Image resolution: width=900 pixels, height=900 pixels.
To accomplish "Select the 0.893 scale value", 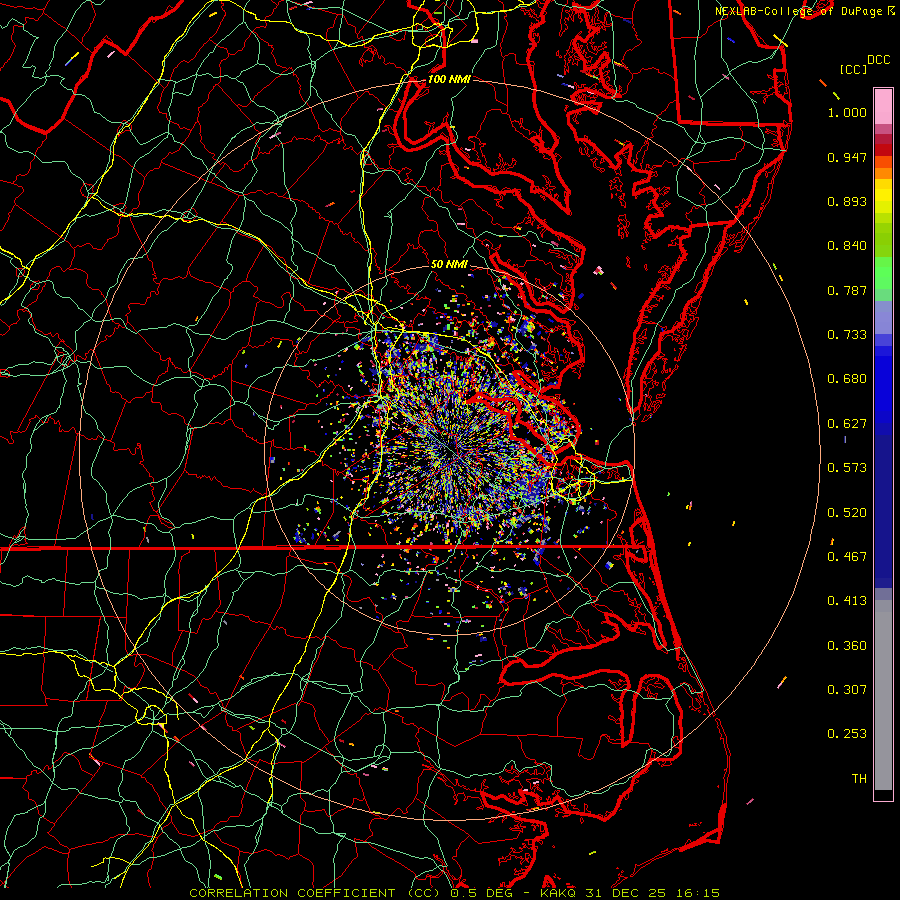I will [847, 201].
